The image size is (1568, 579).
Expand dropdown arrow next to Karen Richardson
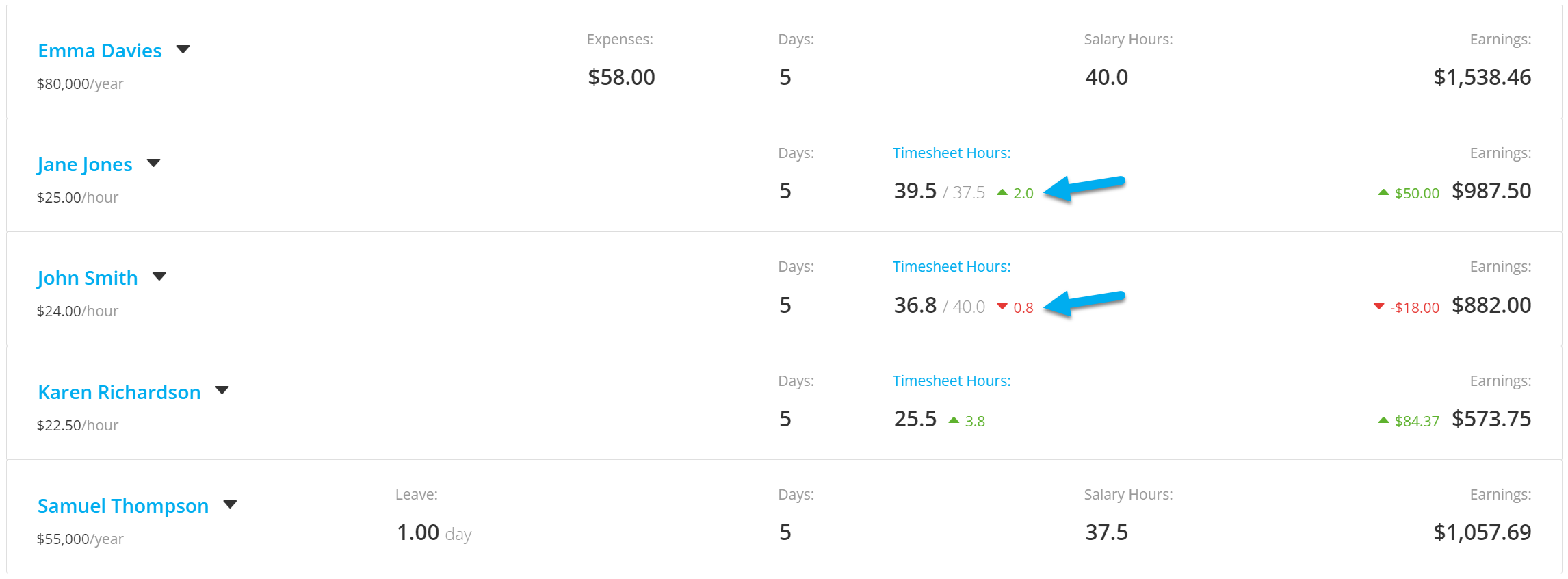point(222,390)
